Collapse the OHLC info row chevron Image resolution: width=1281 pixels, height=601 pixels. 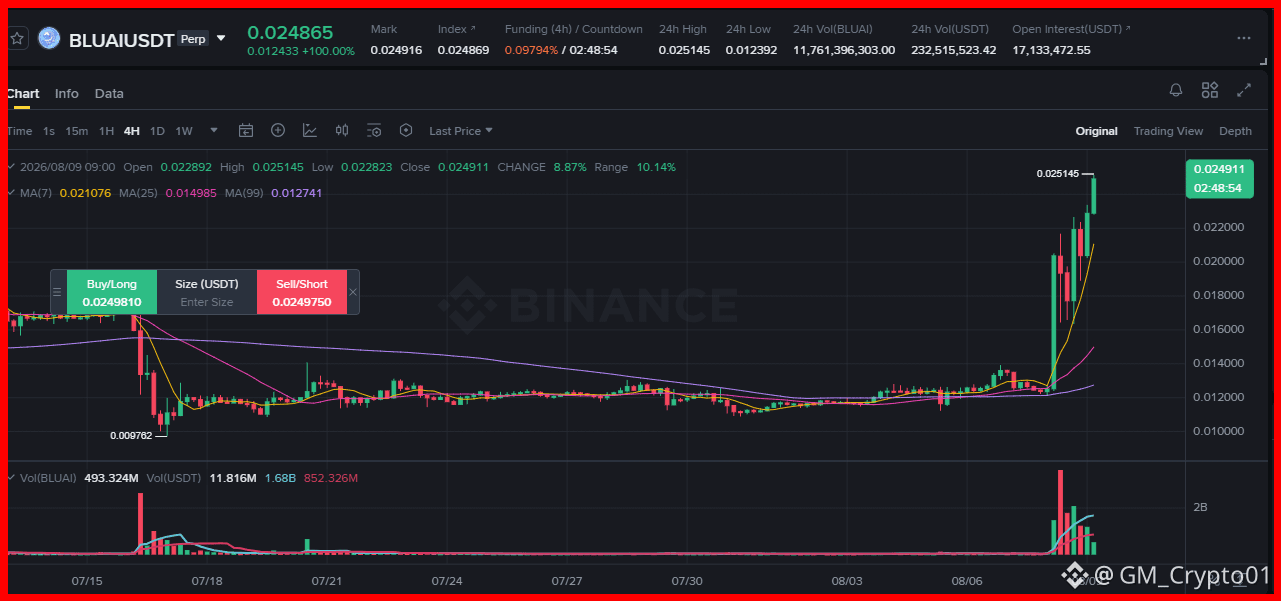click(x=11, y=167)
